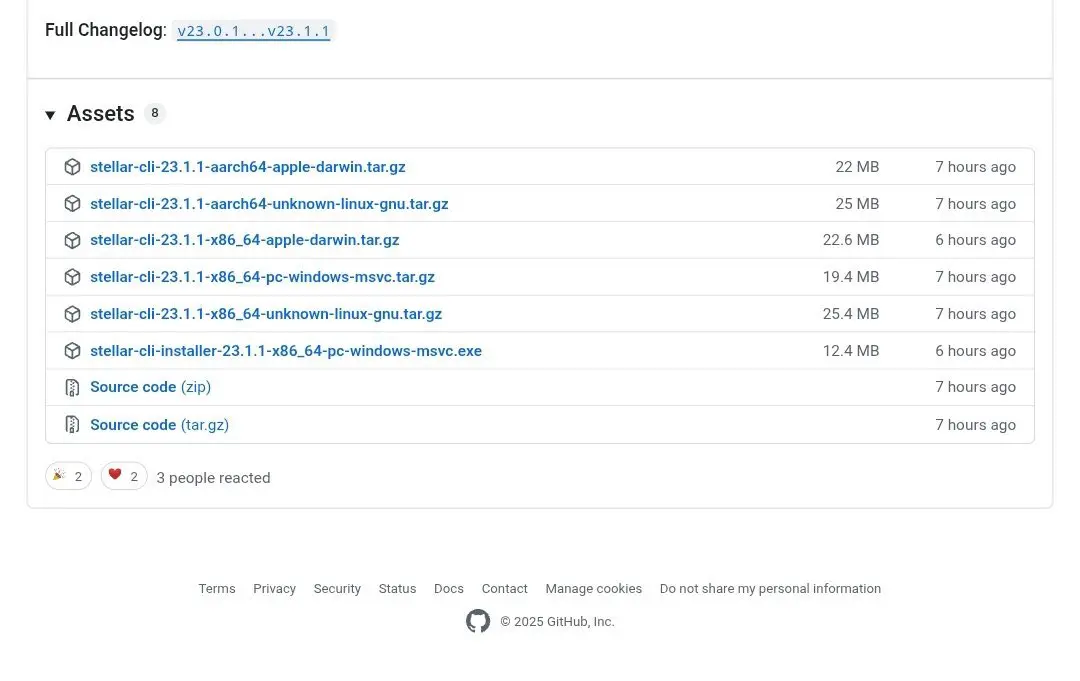Click the 12.4 MB size value
The image size is (1080, 681).
(851, 350)
